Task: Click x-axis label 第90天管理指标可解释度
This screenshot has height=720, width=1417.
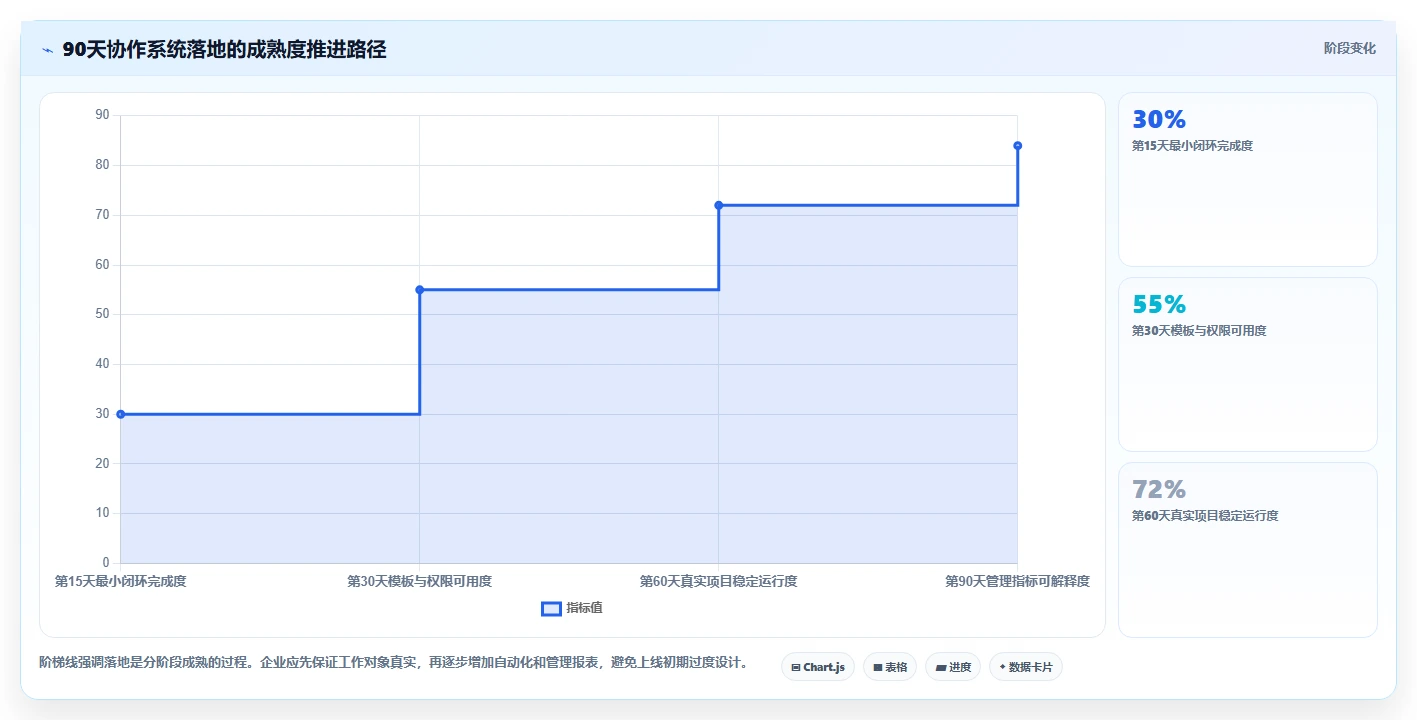Action: click(x=1017, y=581)
